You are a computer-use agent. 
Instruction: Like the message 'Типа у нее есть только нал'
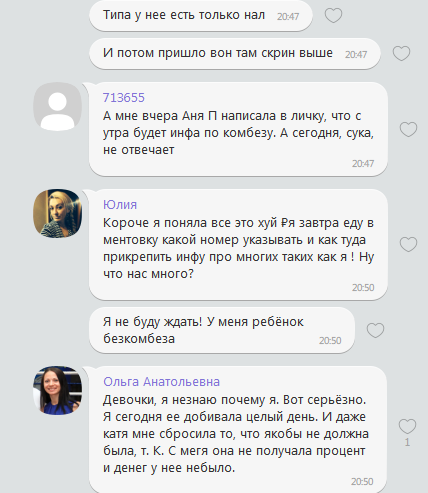click(333, 15)
